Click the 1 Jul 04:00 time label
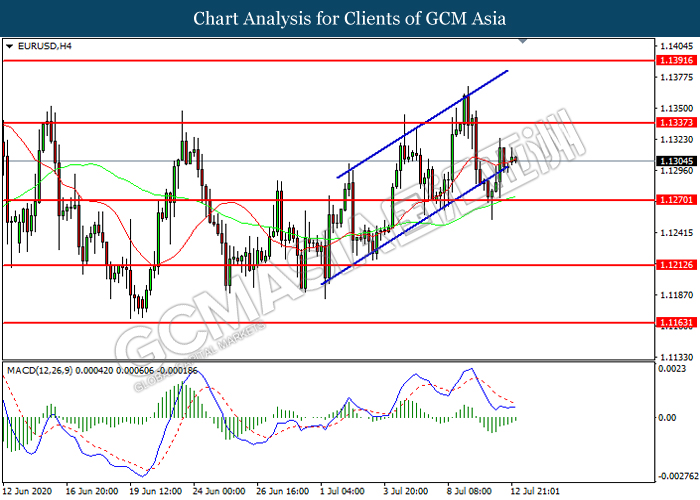The height and width of the screenshot is (500, 700). pyautogui.click(x=343, y=492)
